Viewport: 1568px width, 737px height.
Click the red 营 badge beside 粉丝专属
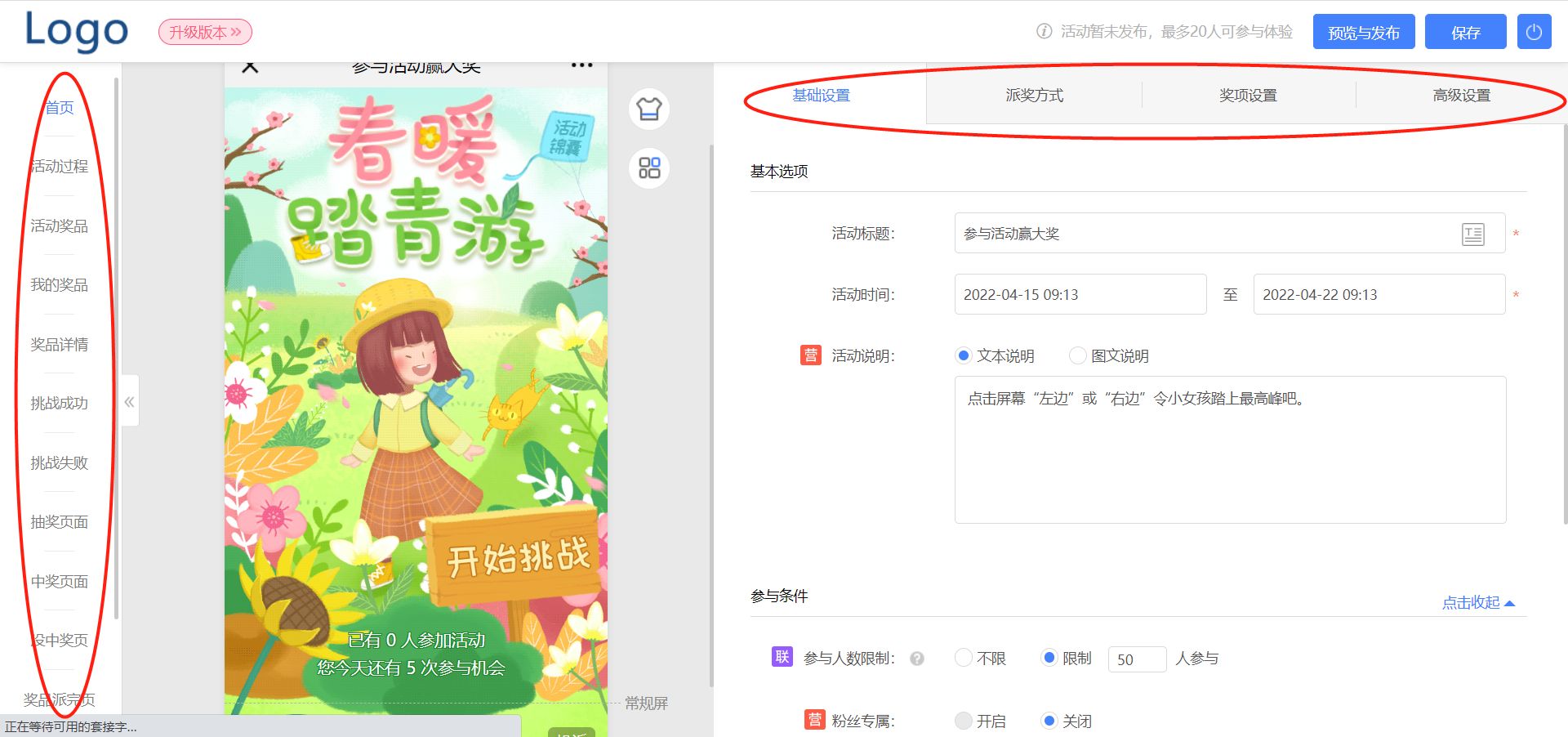814,720
